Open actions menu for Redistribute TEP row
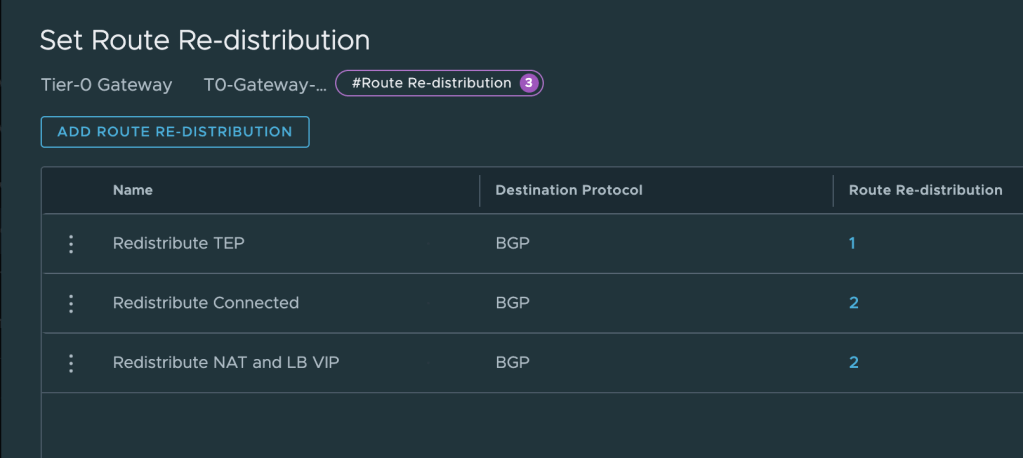Viewport: 1023px width, 458px height. (x=71, y=244)
